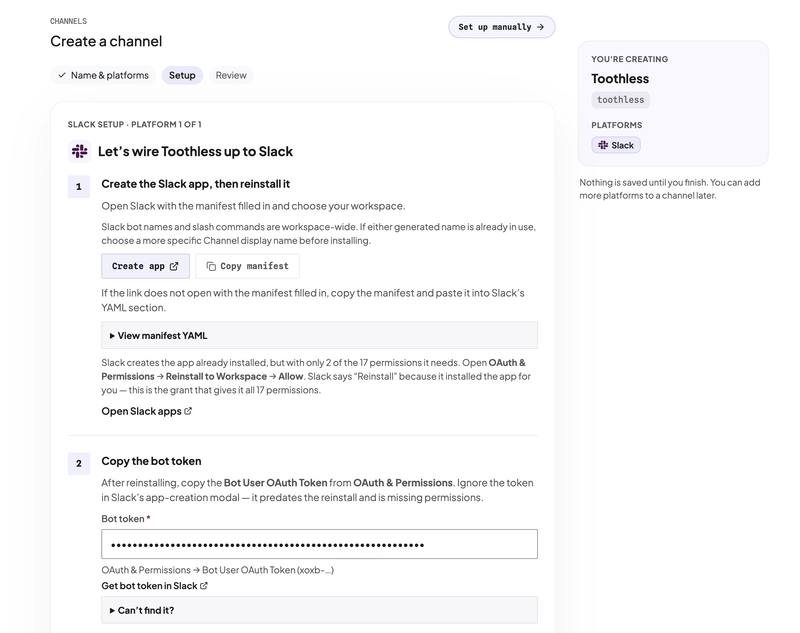The width and height of the screenshot is (800, 633).
Task: Click the Set up manually button
Action: click(502, 27)
